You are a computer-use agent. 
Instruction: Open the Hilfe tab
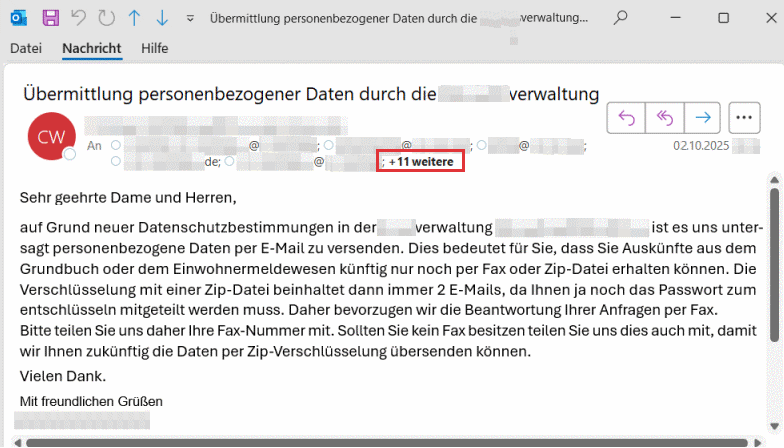(x=154, y=48)
